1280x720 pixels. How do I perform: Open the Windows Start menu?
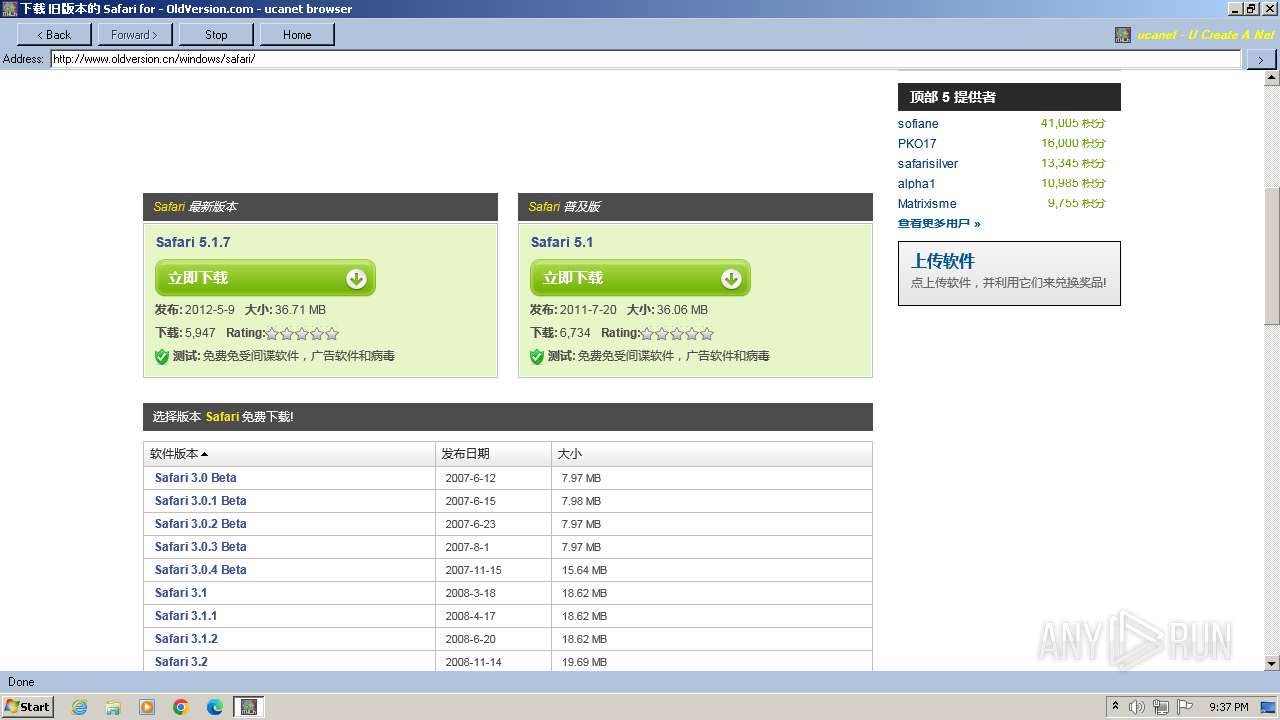(27, 706)
